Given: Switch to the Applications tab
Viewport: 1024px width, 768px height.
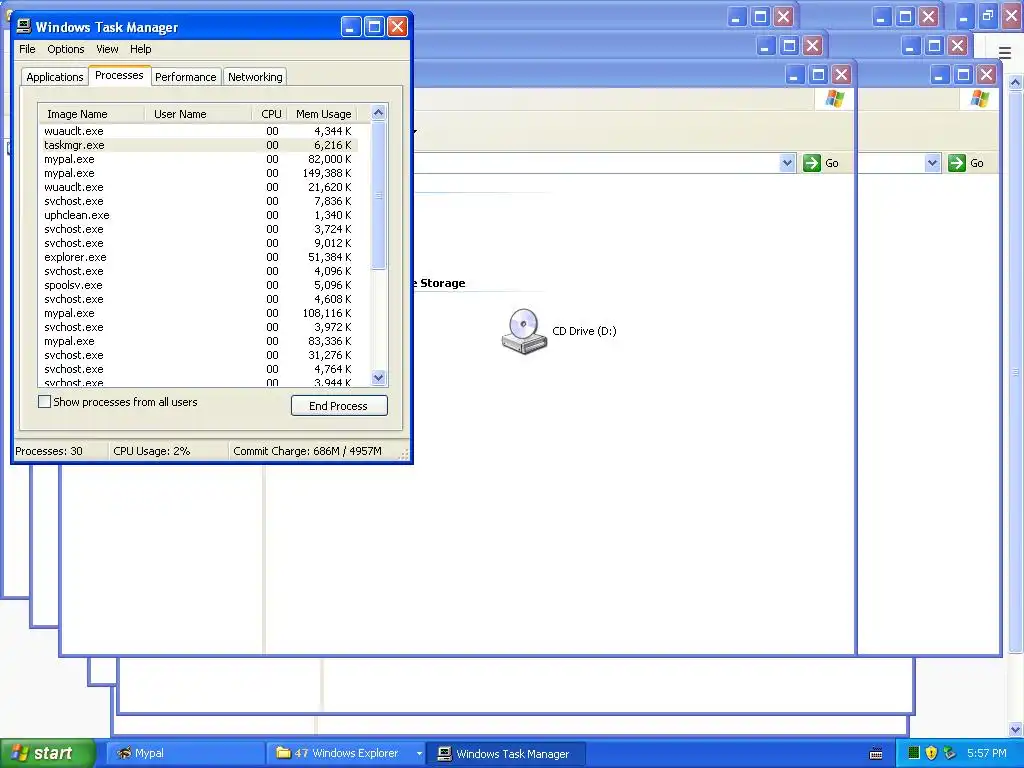Looking at the screenshot, I should [55, 77].
